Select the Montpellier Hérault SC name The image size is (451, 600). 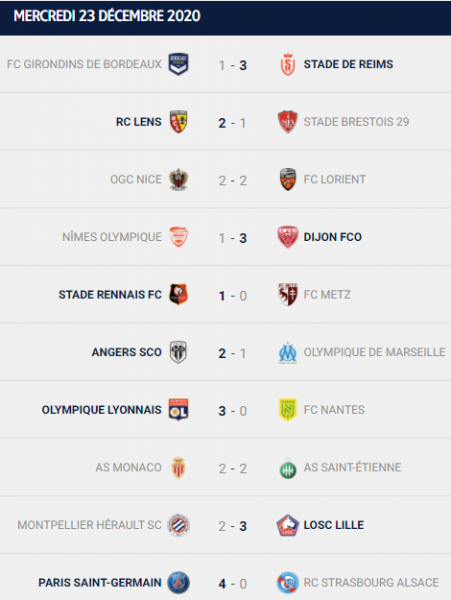tap(89, 525)
